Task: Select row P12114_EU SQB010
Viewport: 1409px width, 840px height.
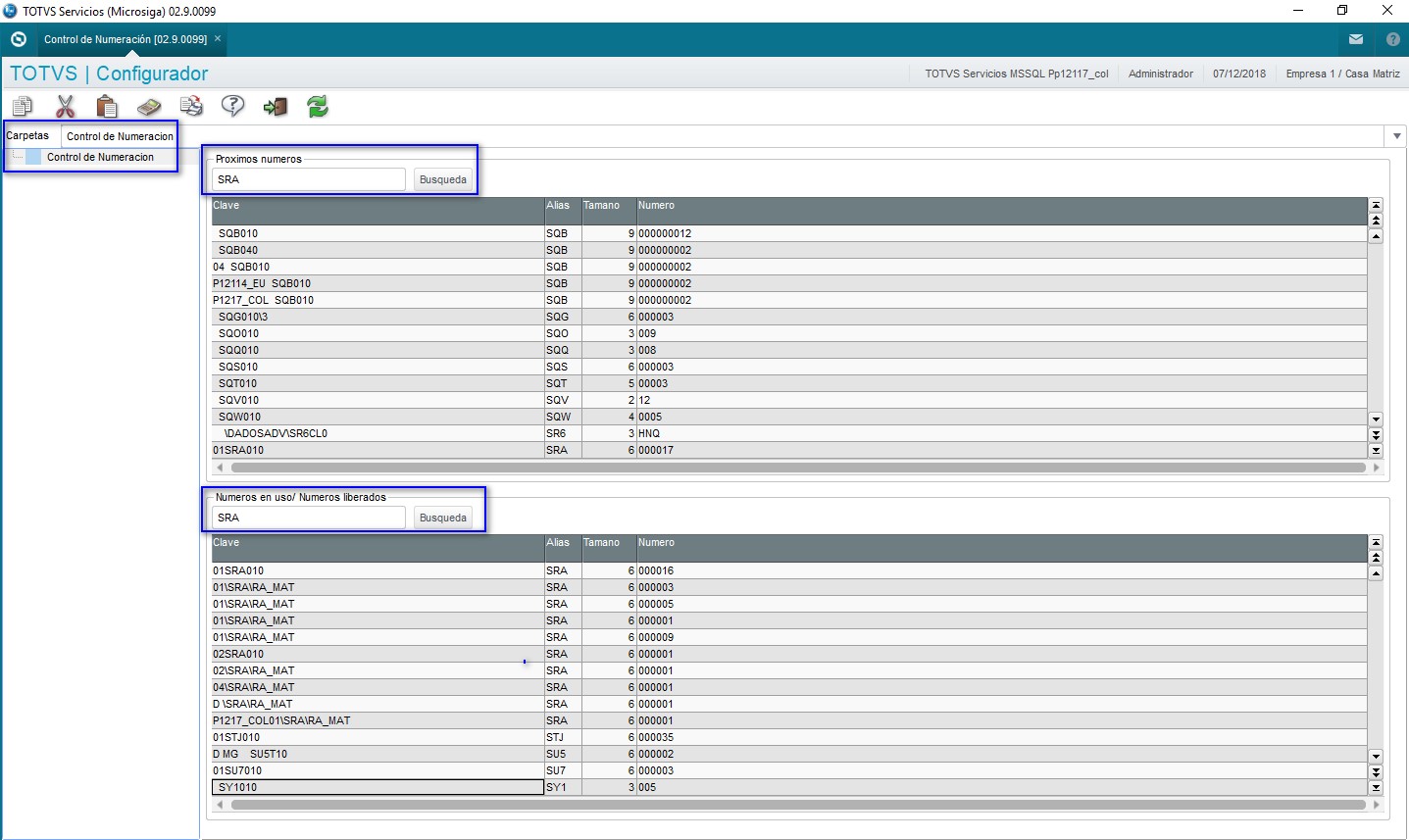Action: point(789,283)
